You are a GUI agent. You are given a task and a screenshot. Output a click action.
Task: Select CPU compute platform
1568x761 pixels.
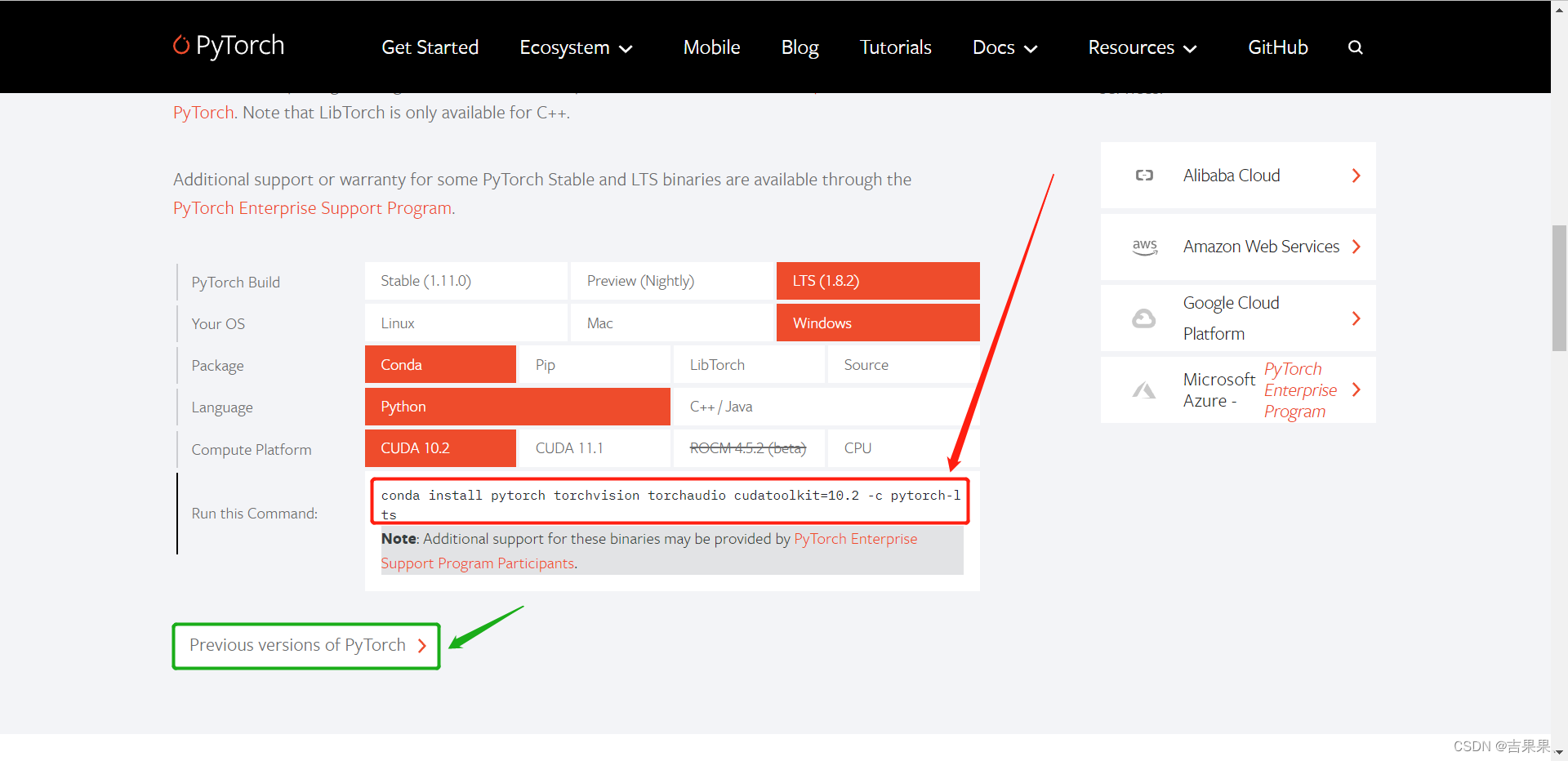coord(904,448)
